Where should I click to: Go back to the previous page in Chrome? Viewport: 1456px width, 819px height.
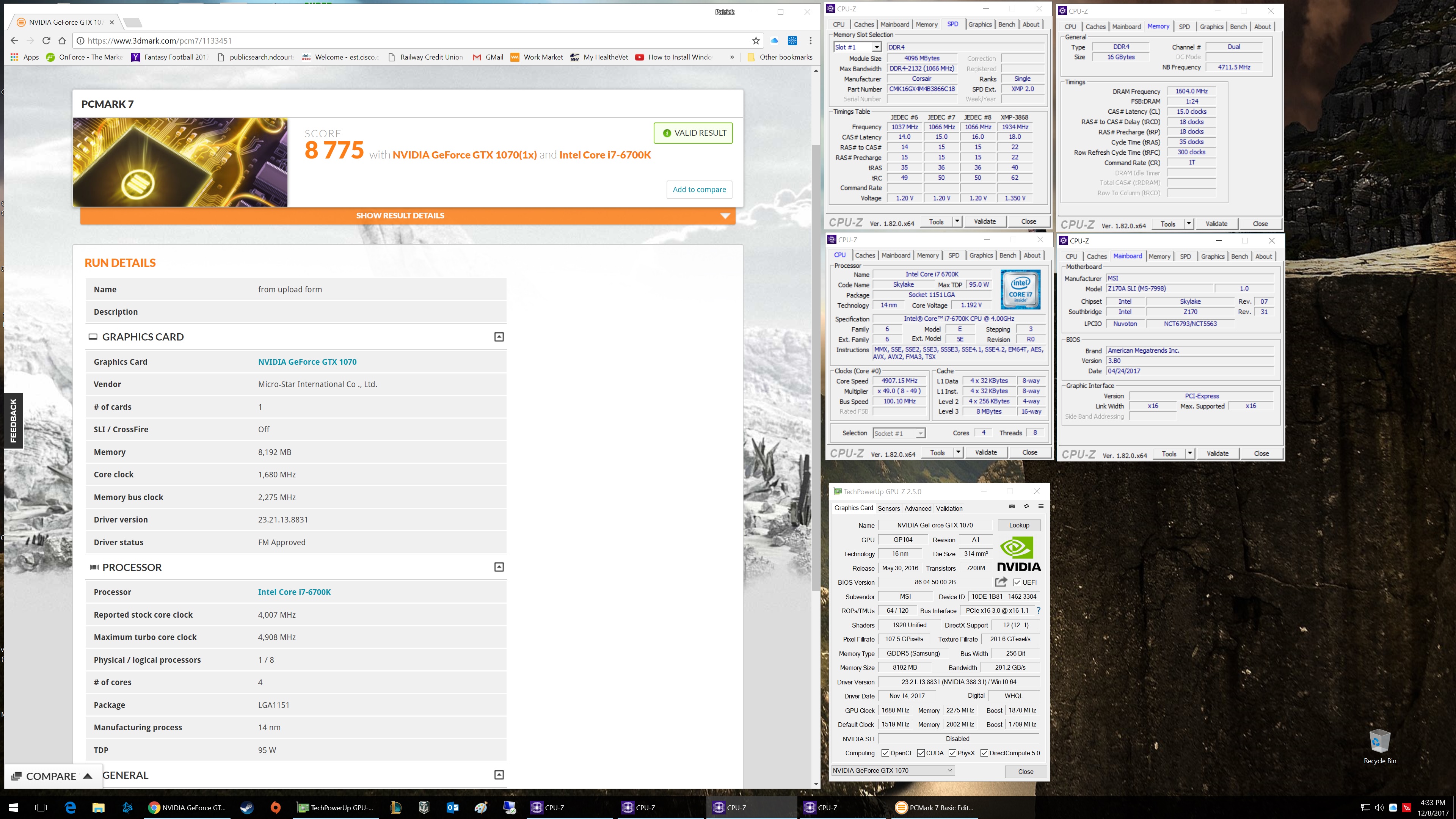pyautogui.click(x=15, y=41)
